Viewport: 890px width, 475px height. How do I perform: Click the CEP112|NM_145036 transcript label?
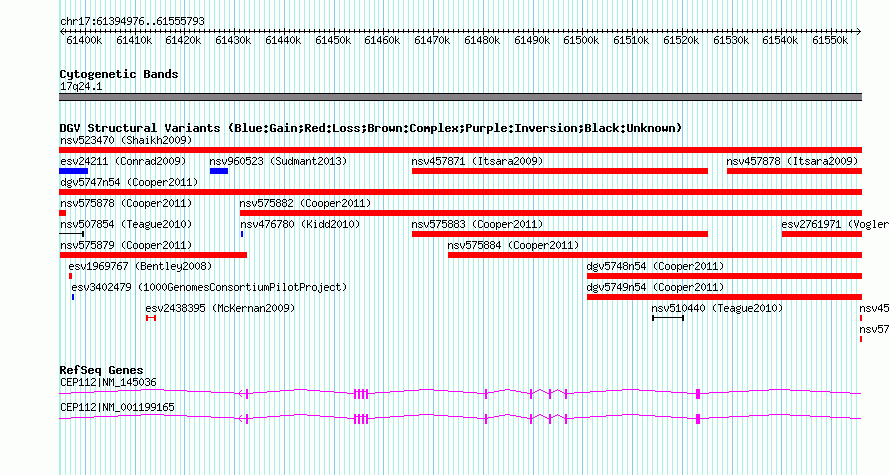pyautogui.click(x=108, y=382)
